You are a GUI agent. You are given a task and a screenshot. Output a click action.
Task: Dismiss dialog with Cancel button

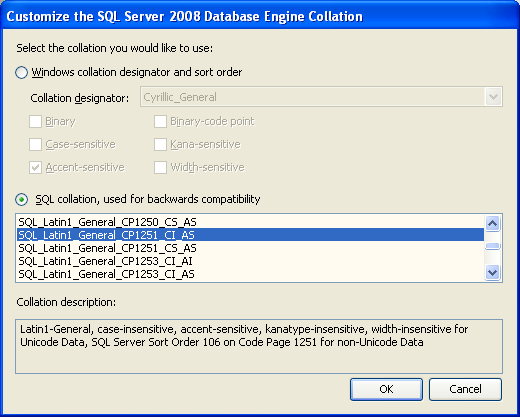(x=465, y=389)
